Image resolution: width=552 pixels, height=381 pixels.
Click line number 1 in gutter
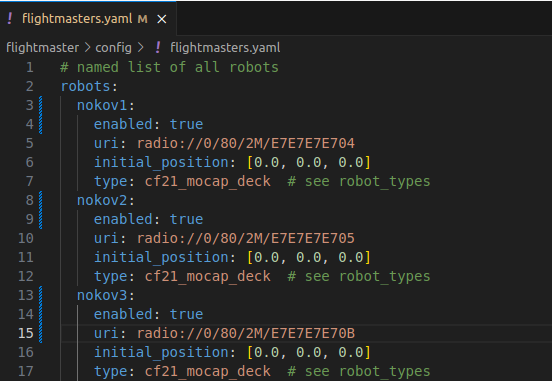tap(30, 67)
